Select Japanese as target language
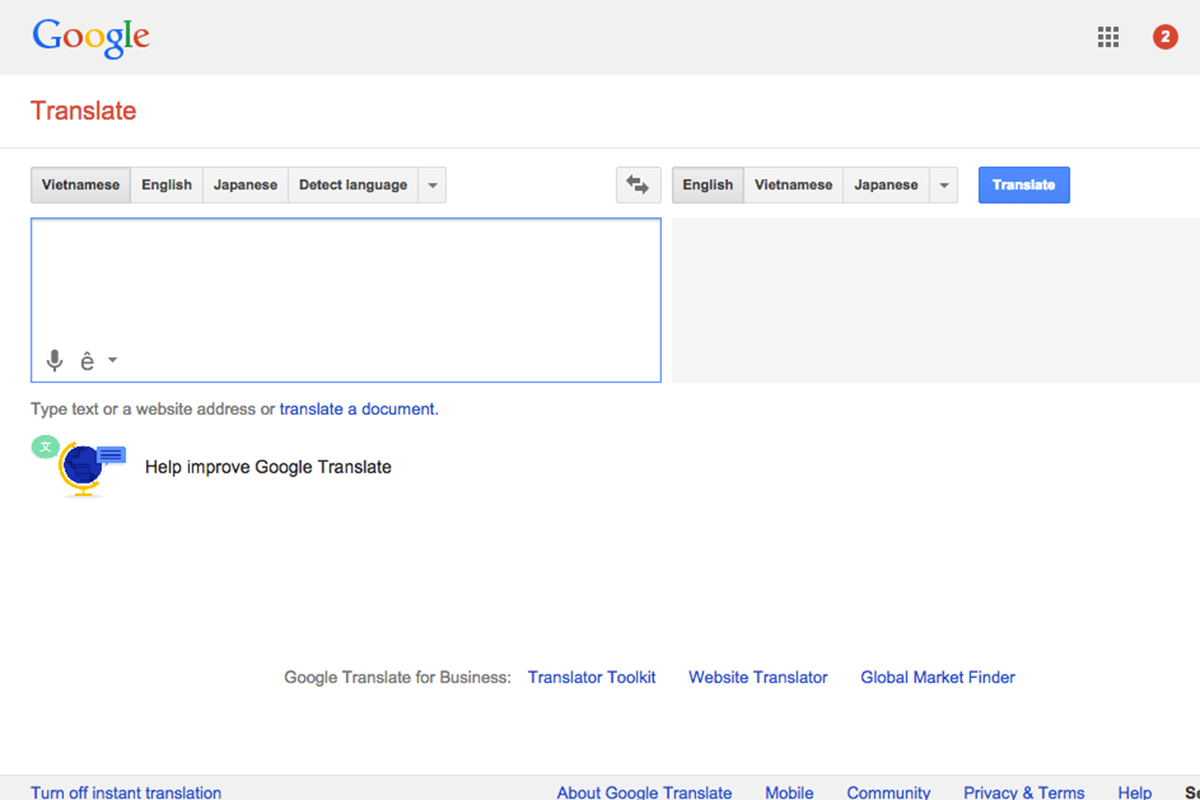Image resolution: width=1200 pixels, height=800 pixels. tap(886, 185)
